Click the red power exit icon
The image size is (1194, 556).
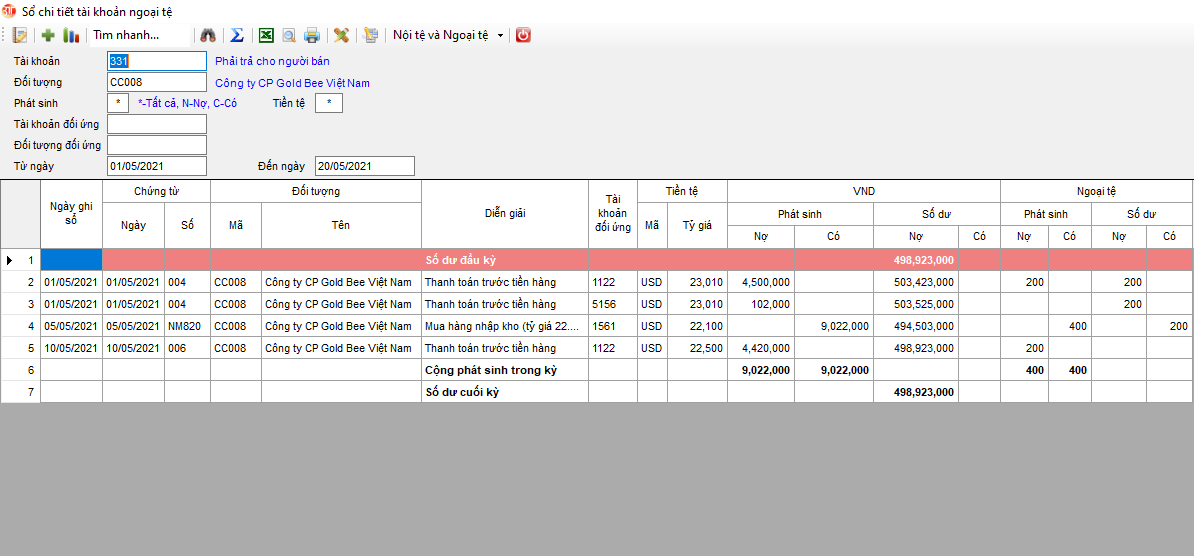(523, 35)
